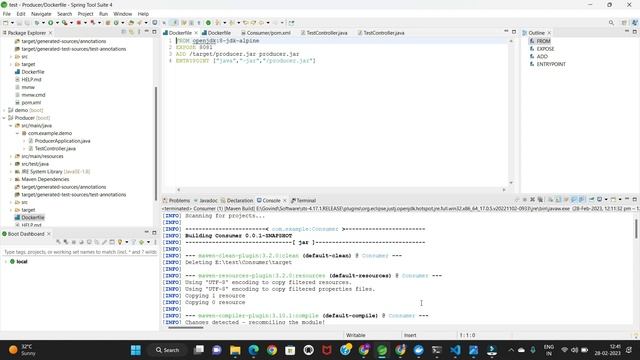Select HELP.md in the upper project
The image size is (640, 360).
(31, 80)
